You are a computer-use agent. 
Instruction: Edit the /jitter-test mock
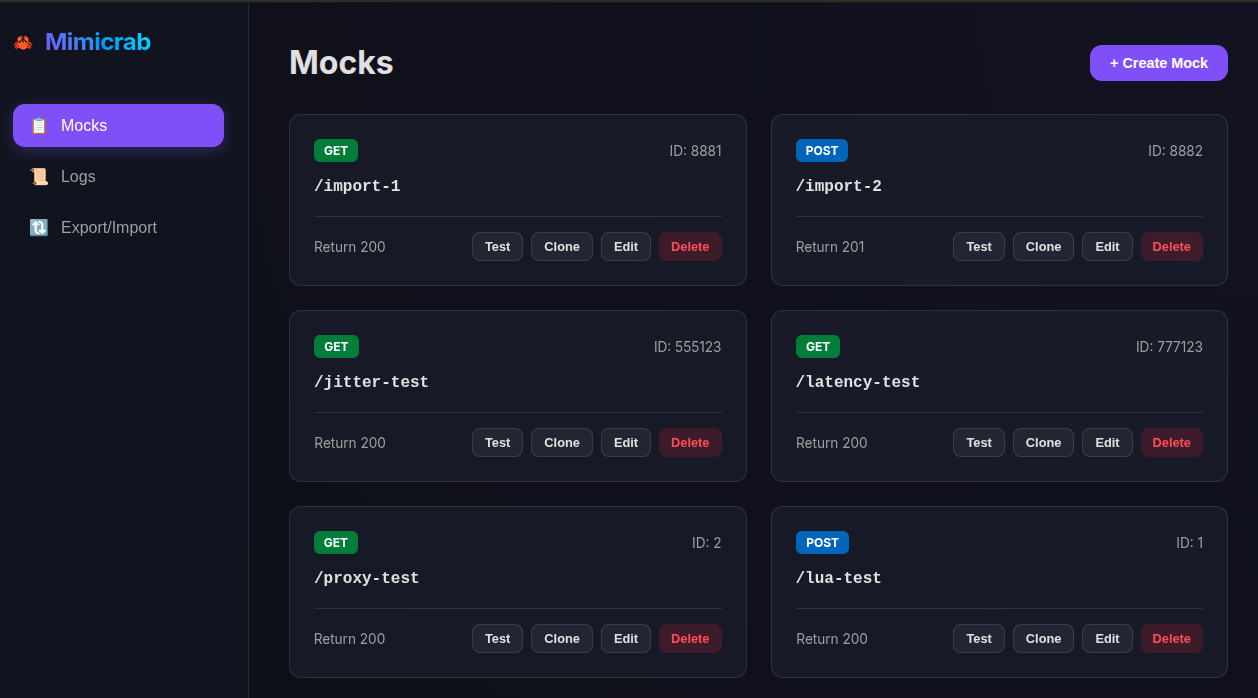[x=625, y=442]
